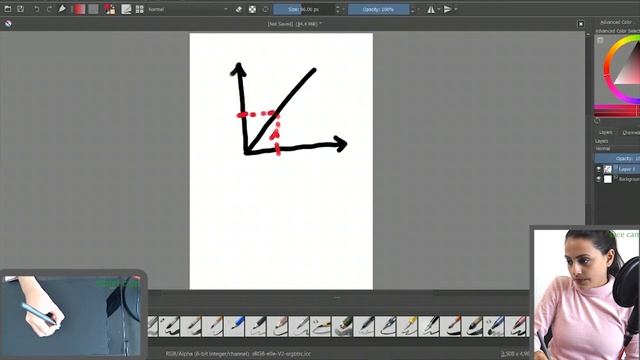Viewport: 640px width, 360px height.
Task: Choose the pink brush preset
Action: [516, 326]
